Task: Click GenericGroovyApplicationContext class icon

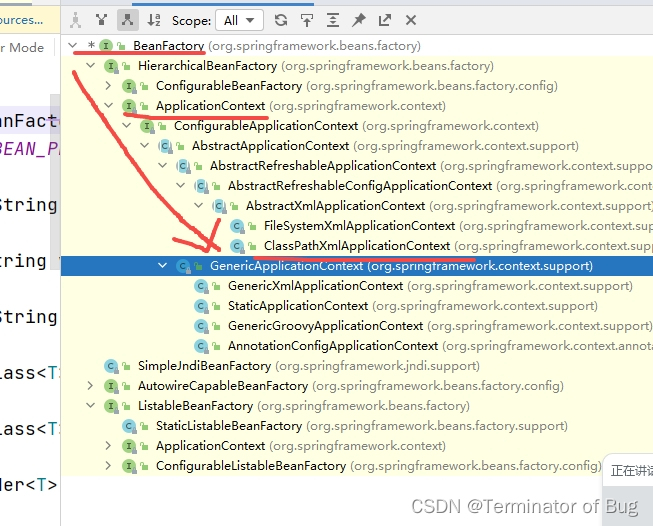Action: 201,326
